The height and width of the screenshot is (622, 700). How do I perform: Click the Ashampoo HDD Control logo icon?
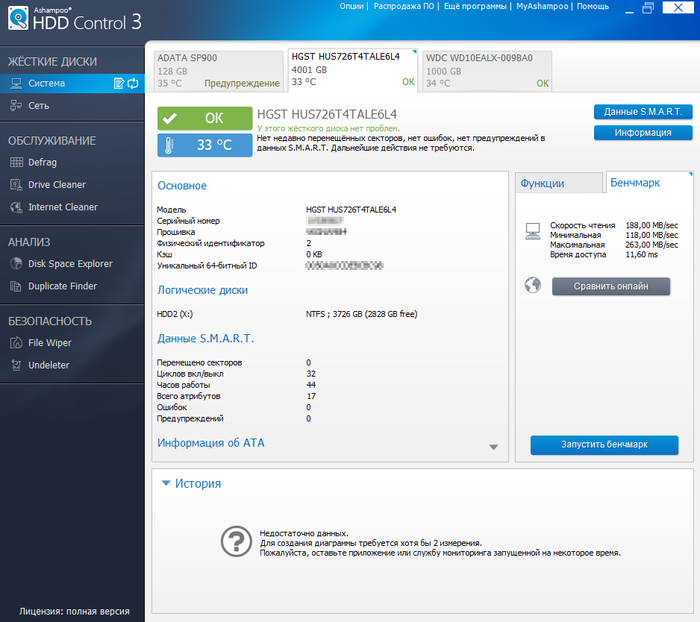[x=18, y=18]
